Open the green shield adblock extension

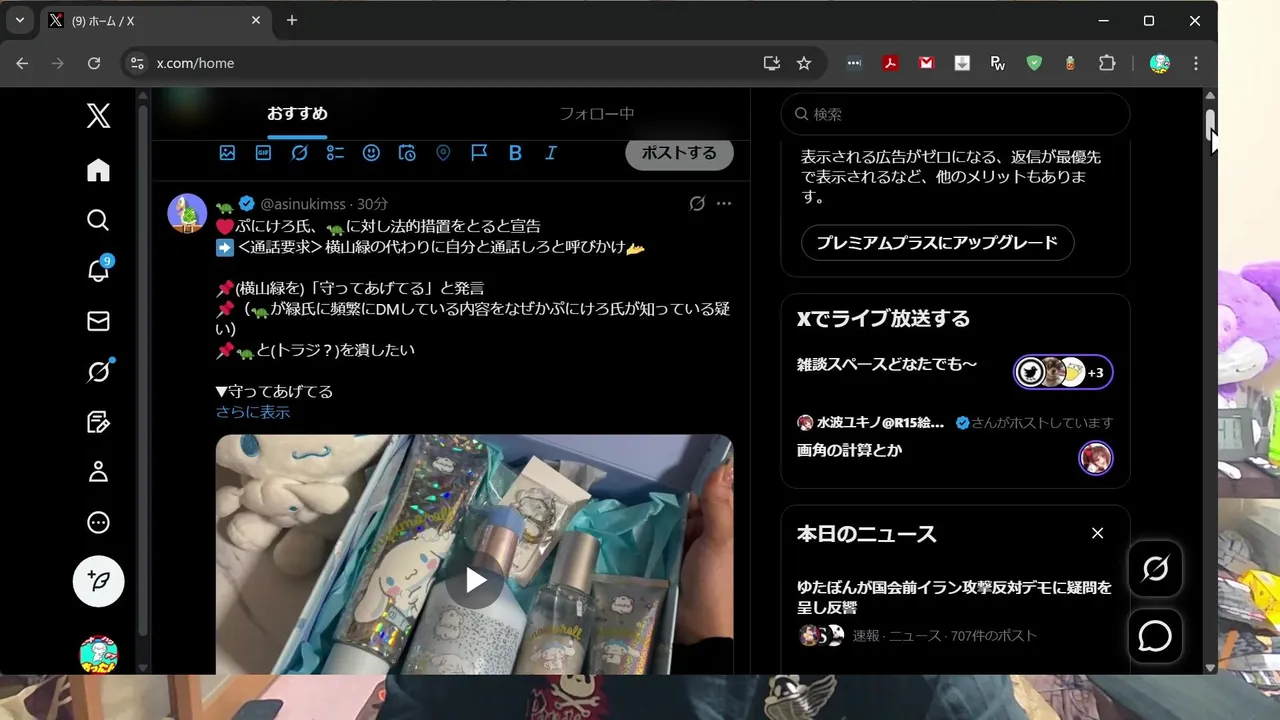pyautogui.click(x=1034, y=63)
